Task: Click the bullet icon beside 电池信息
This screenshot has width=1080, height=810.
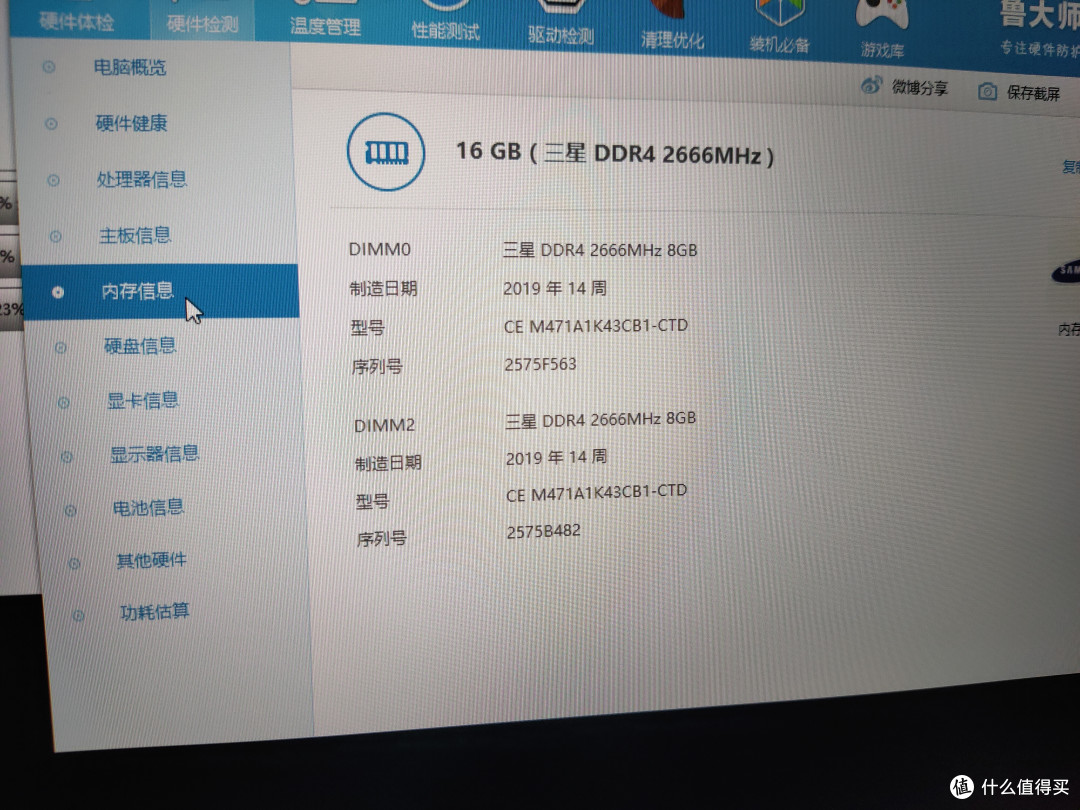Action: click(x=70, y=510)
